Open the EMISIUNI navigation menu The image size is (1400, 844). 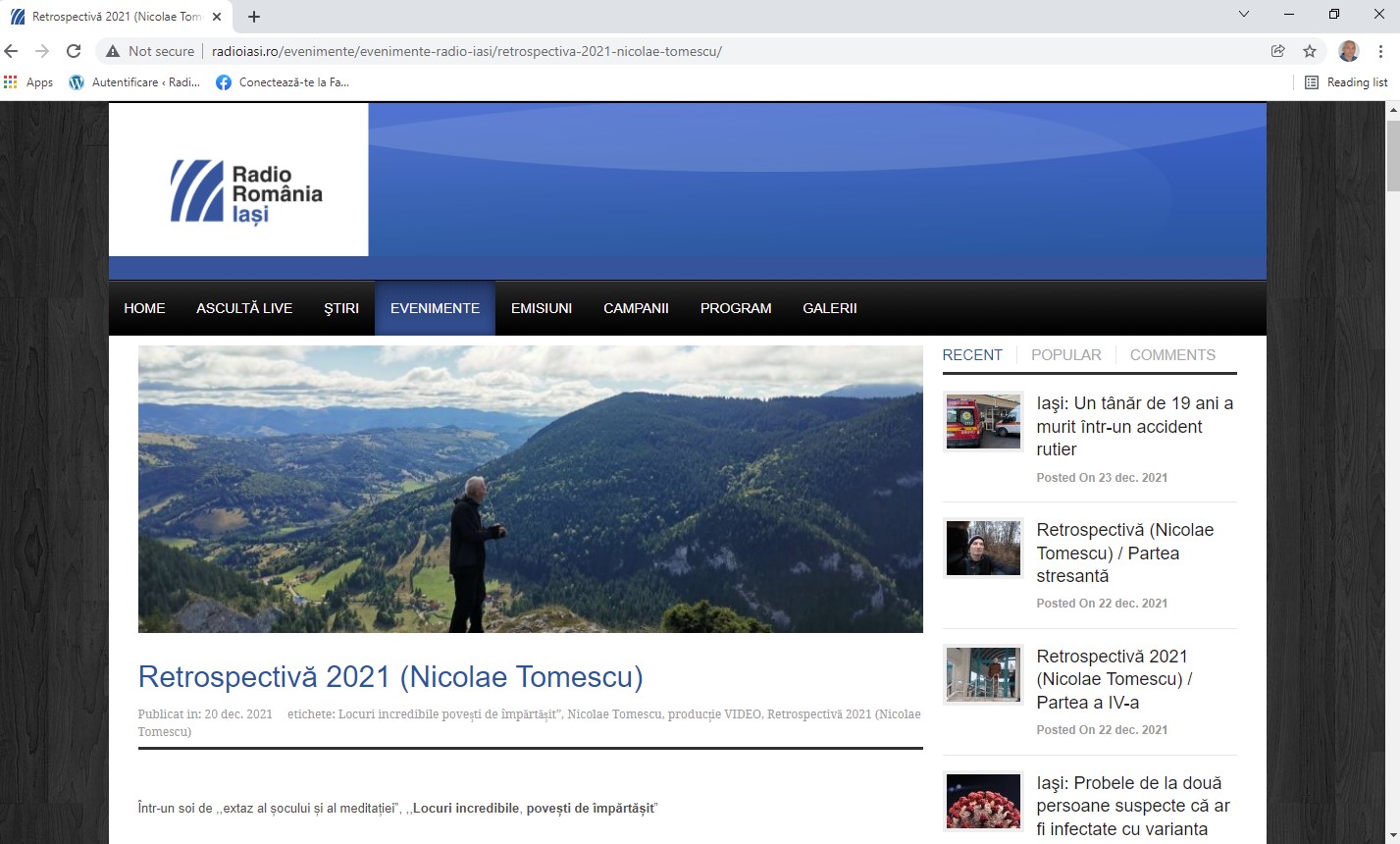(x=541, y=308)
